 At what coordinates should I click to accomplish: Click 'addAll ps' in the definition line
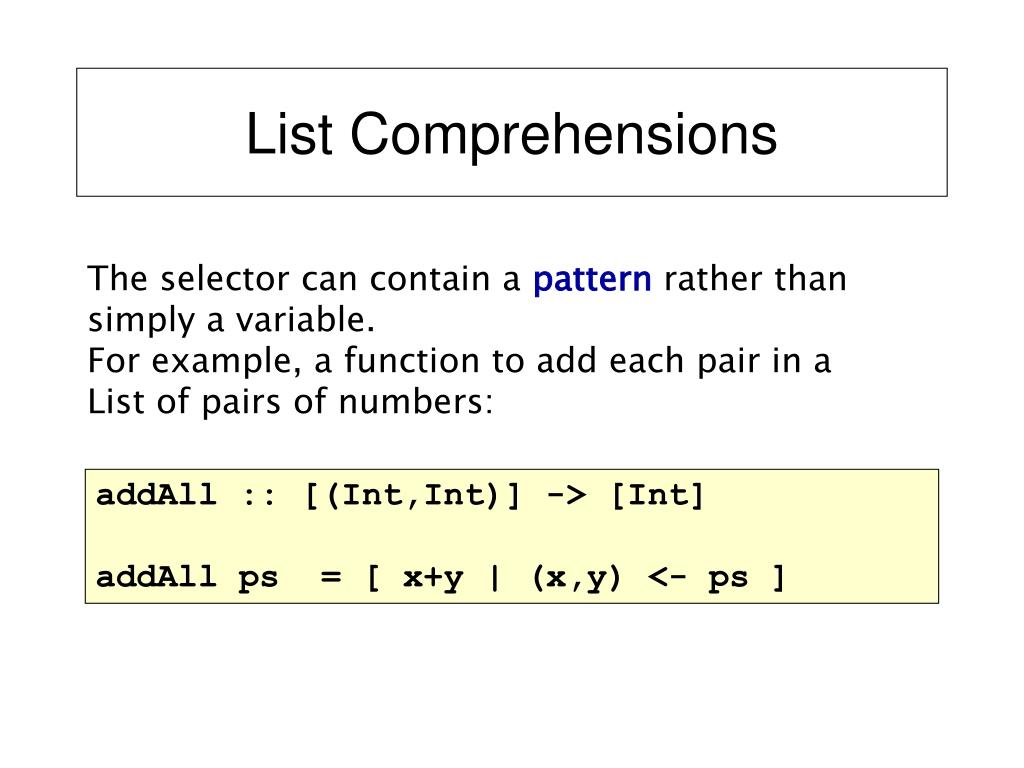click(187, 579)
